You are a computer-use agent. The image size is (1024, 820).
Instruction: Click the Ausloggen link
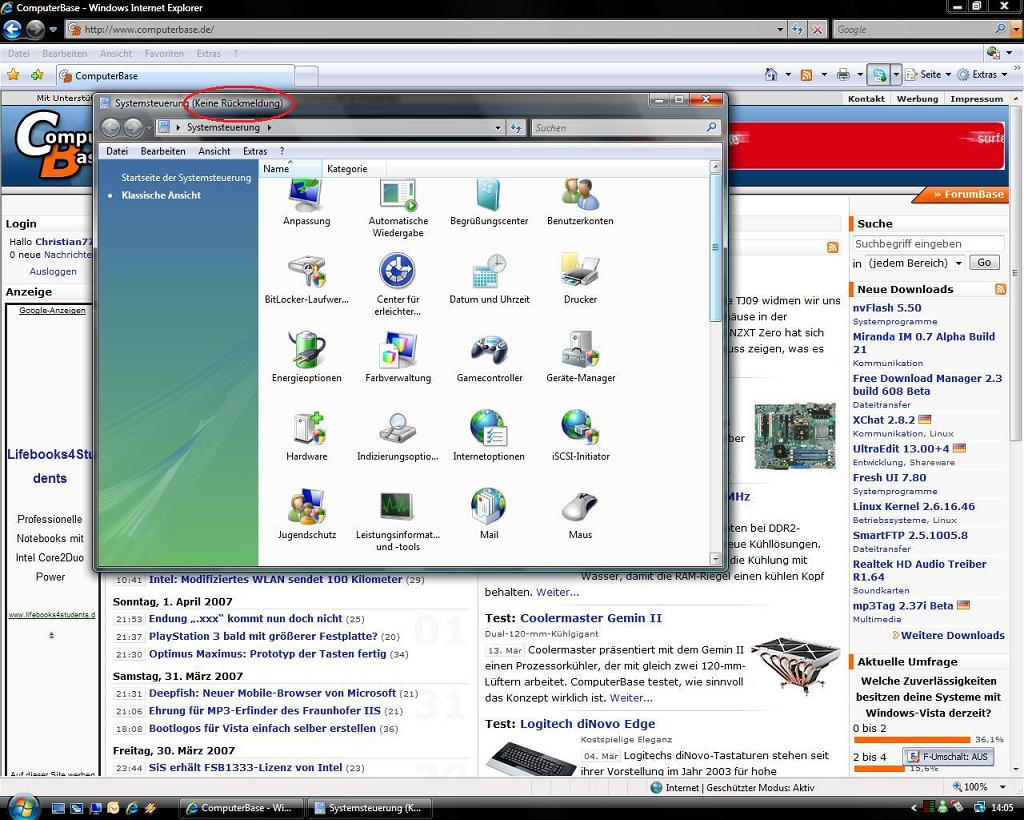pos(53,271)
